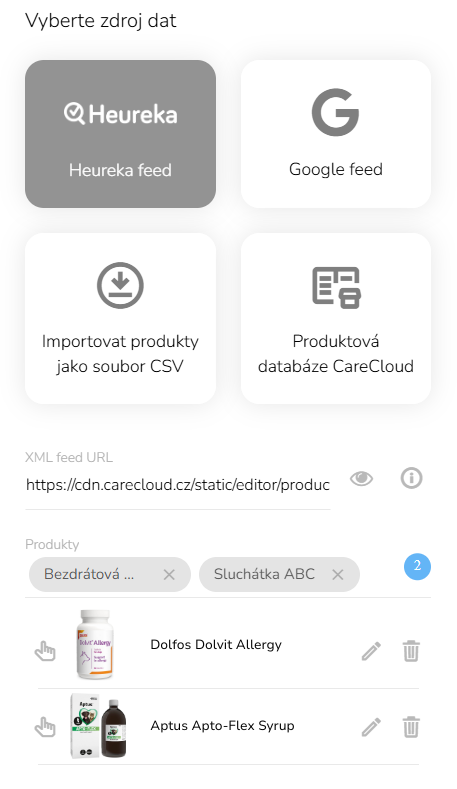This screenshot has height=789, width=457.
Task: Click hand drag handle for Aptus Apto-Flex
Action: pyautogui.click(x=45, y=727)
